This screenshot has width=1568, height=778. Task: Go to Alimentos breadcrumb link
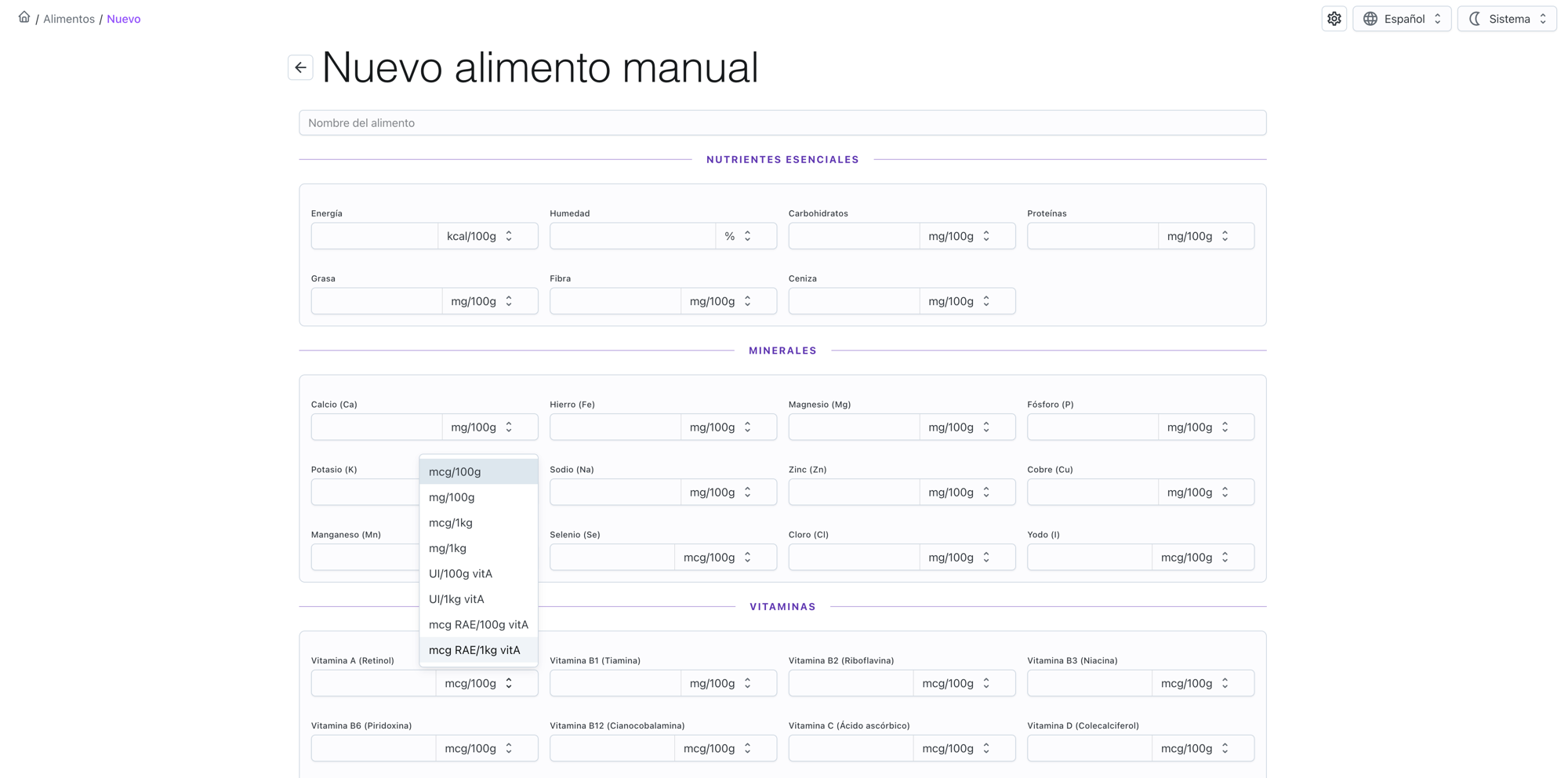(x=69, y=19)
